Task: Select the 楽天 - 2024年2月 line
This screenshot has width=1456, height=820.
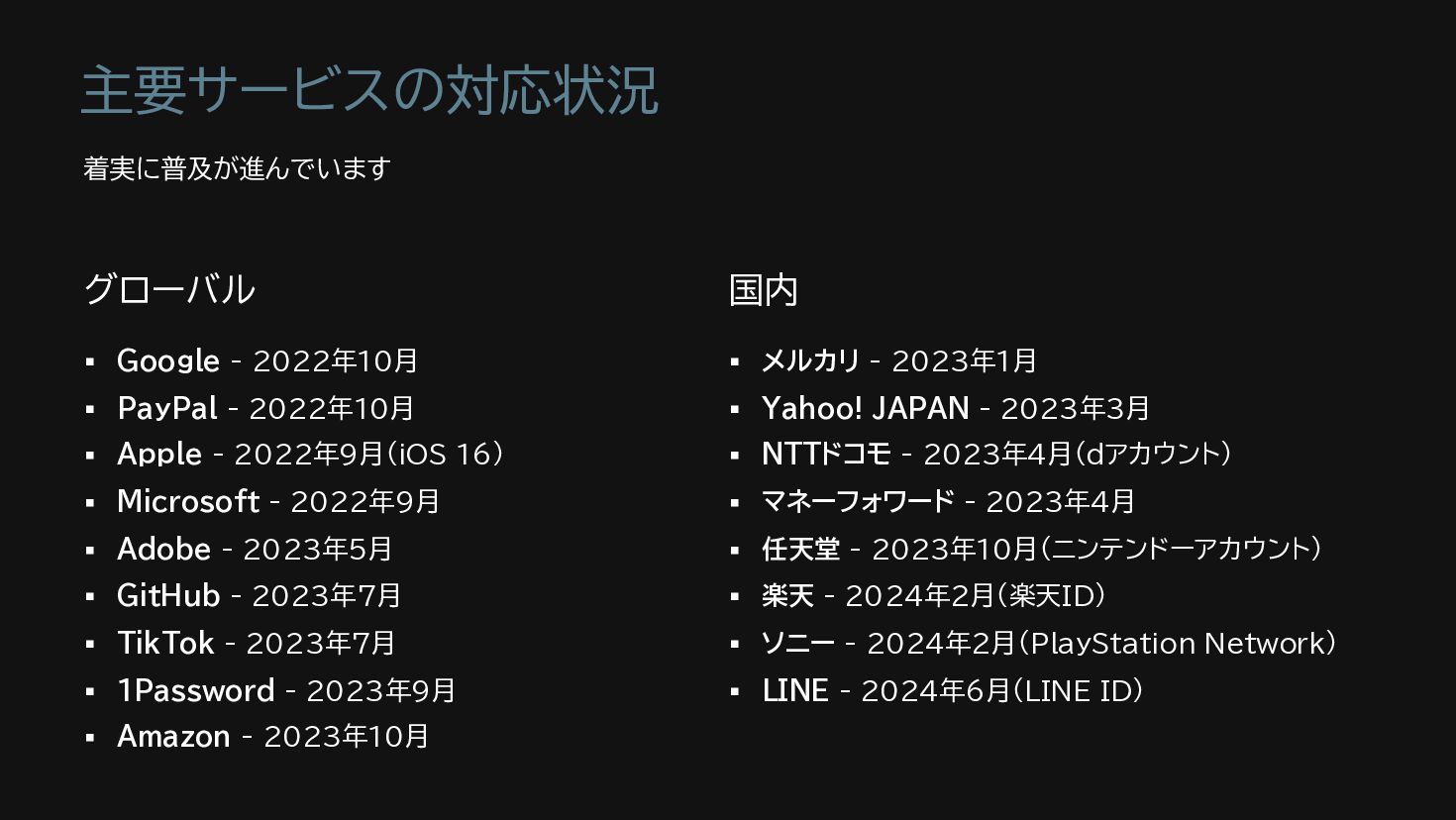Action: tap(934, 595)
